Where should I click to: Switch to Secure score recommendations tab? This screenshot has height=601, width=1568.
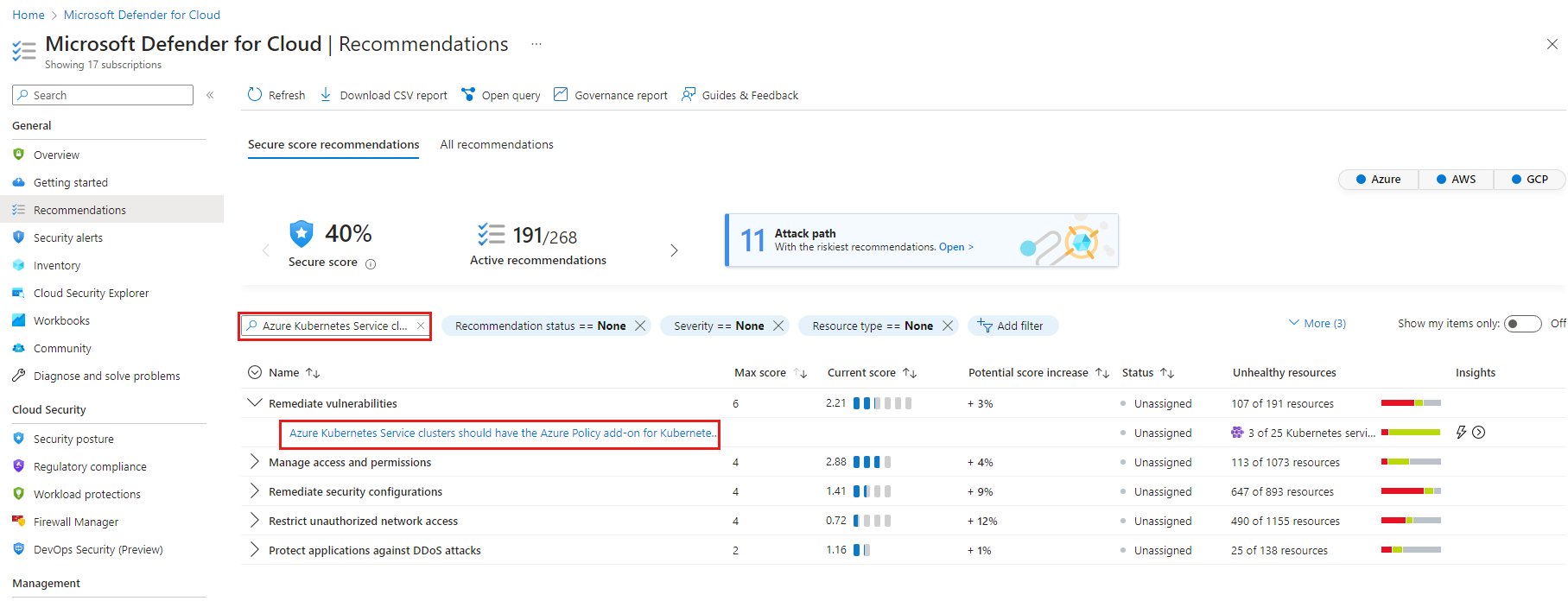tap(333, 145)
